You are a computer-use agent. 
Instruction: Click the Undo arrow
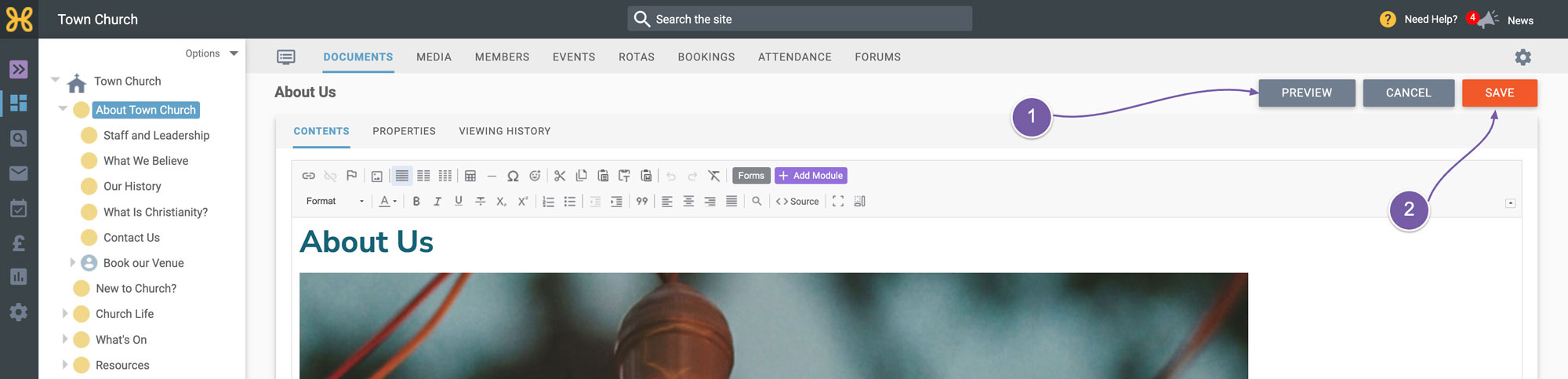coord(671,176)
